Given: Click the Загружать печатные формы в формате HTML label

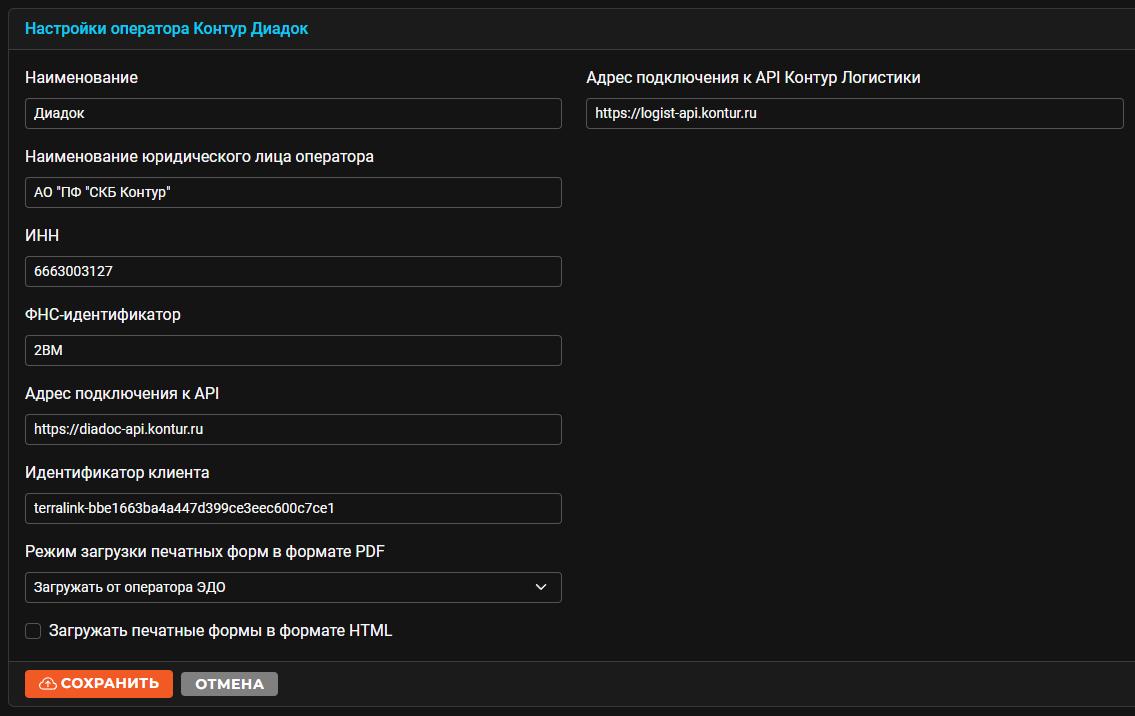Looking at the screenshot, I should click(221, 631).
